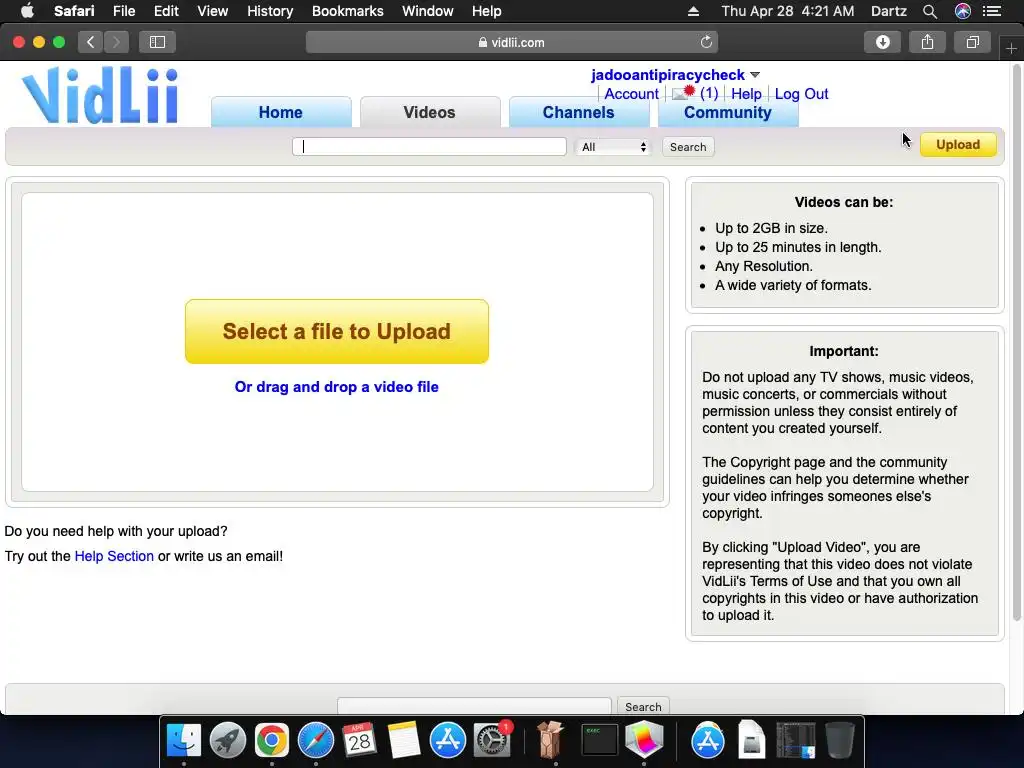Viewport: 1024px width, 768px height.
Task: Open System Preferences gear in the Dock
Action: (492, 741)
